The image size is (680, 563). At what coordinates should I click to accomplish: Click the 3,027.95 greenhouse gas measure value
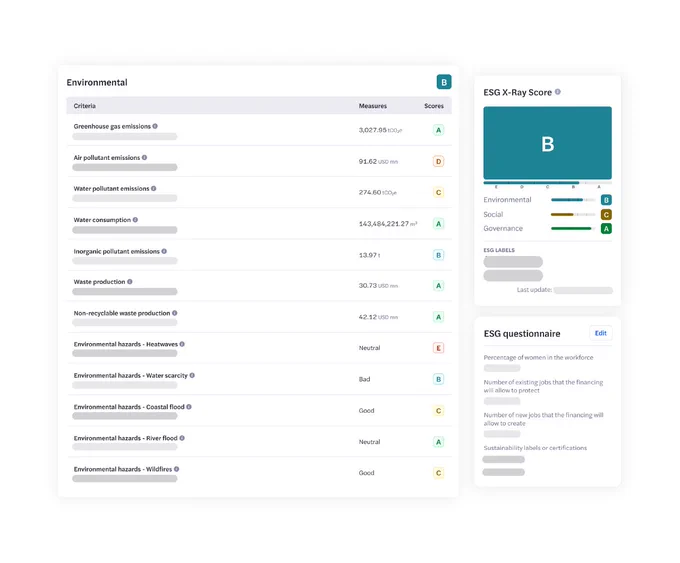tap(373, 130)
